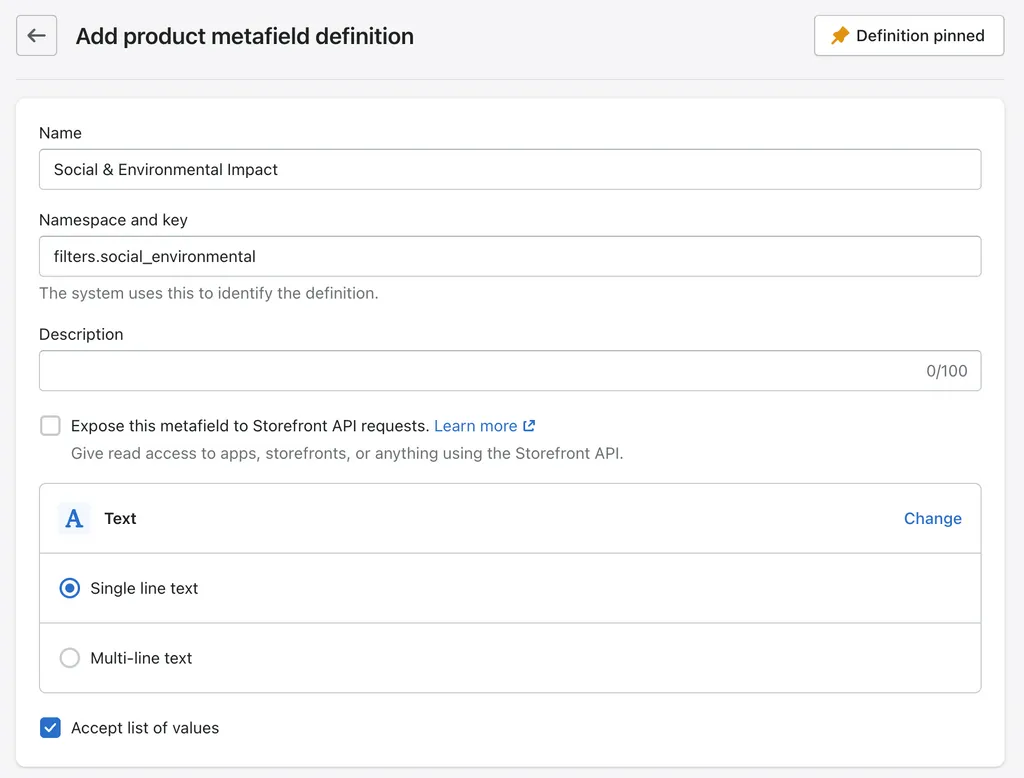Click the Text type letter A icon
The height and width of the screenshot is (778, 1024).
[x=74, y=519]
